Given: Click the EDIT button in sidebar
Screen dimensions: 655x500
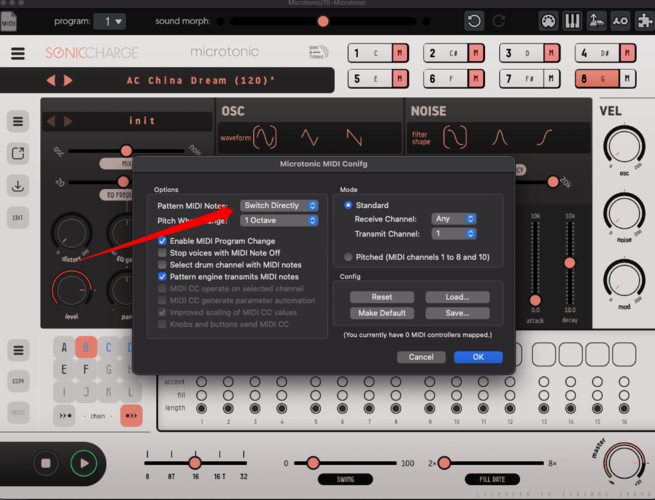Looking at the screenshot, I should pyautogui.click(x=18, y=218).
